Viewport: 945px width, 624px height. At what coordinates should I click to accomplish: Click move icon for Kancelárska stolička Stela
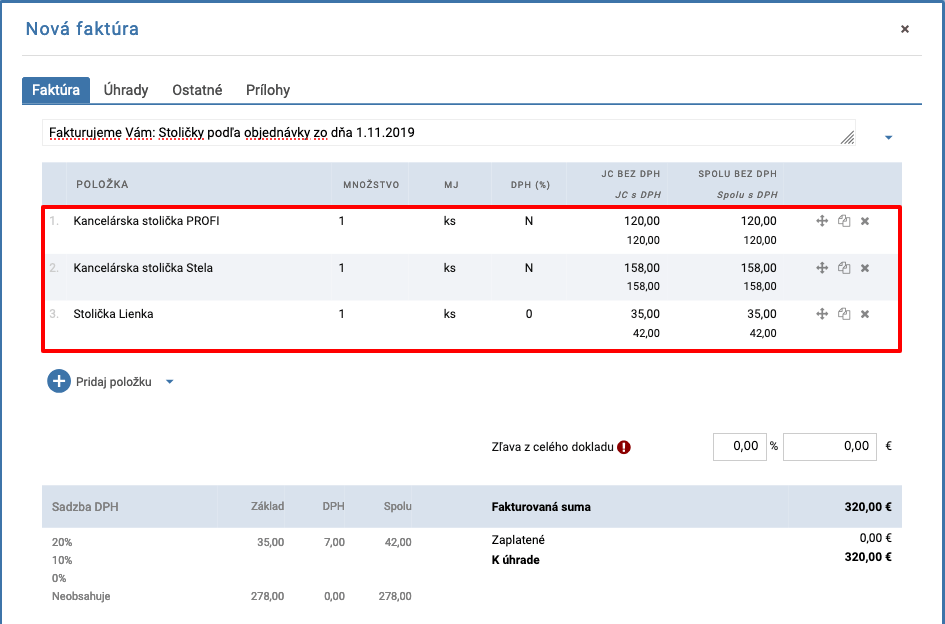point(822,268)
